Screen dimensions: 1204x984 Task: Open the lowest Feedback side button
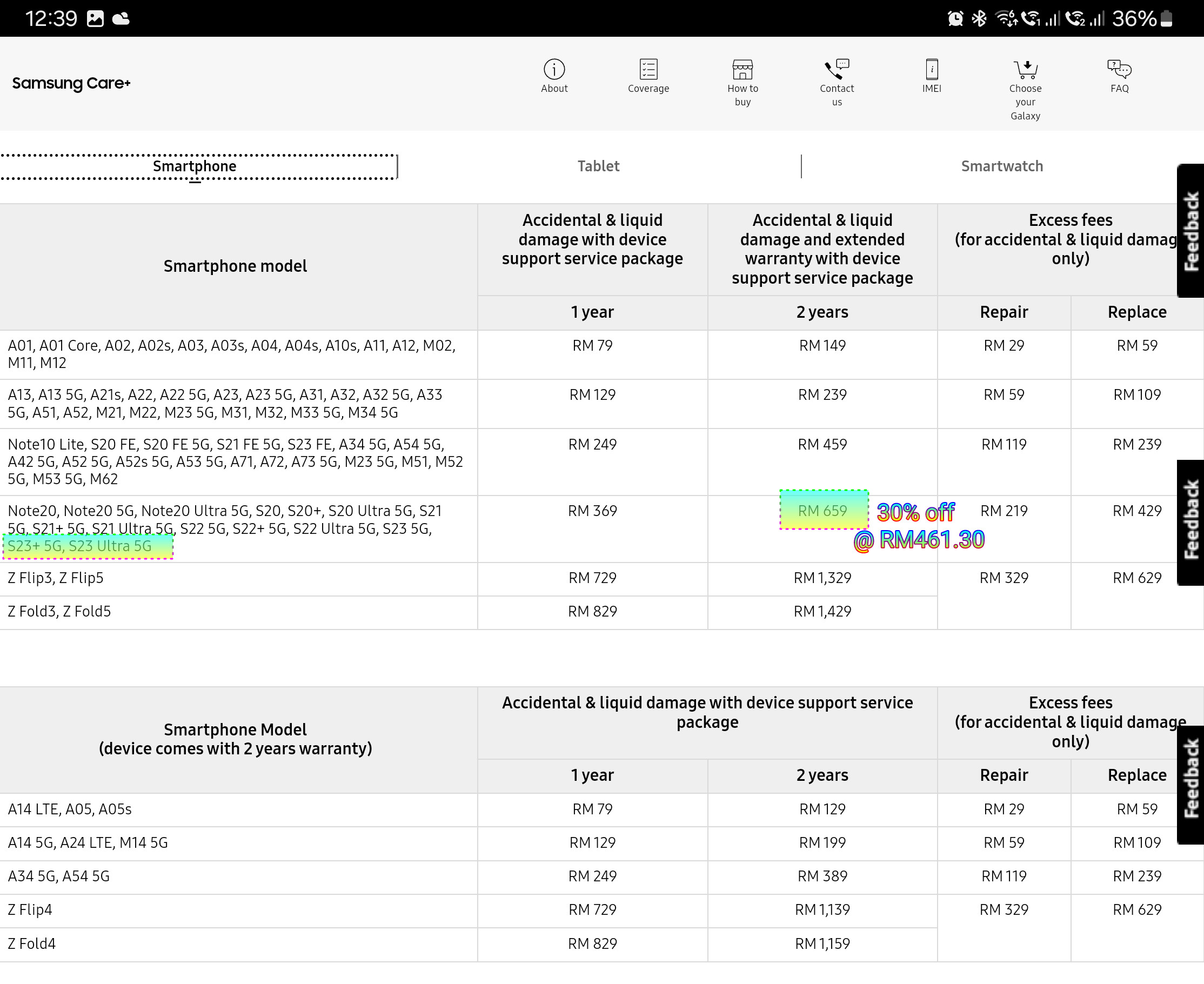pyautogui.click(x=1190, y=785)
